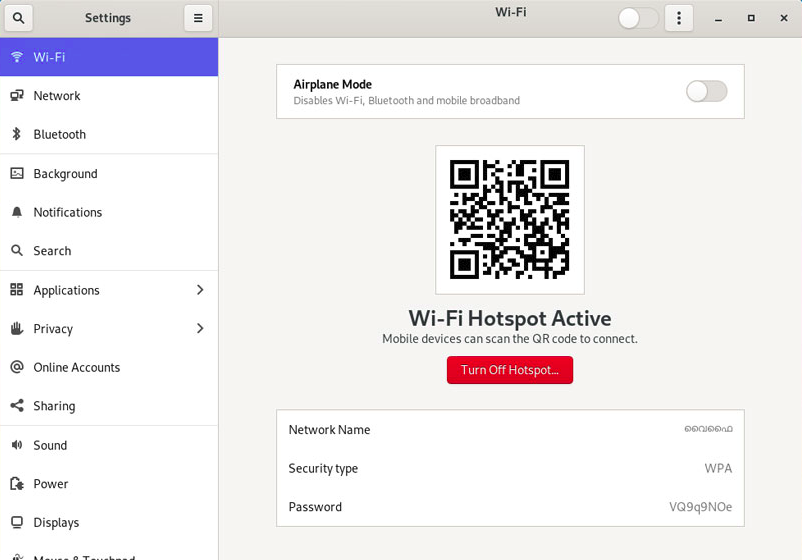Viewport: 802px width, 560px height.
Task: Click the Network Name row
Action: coord(510,430)
